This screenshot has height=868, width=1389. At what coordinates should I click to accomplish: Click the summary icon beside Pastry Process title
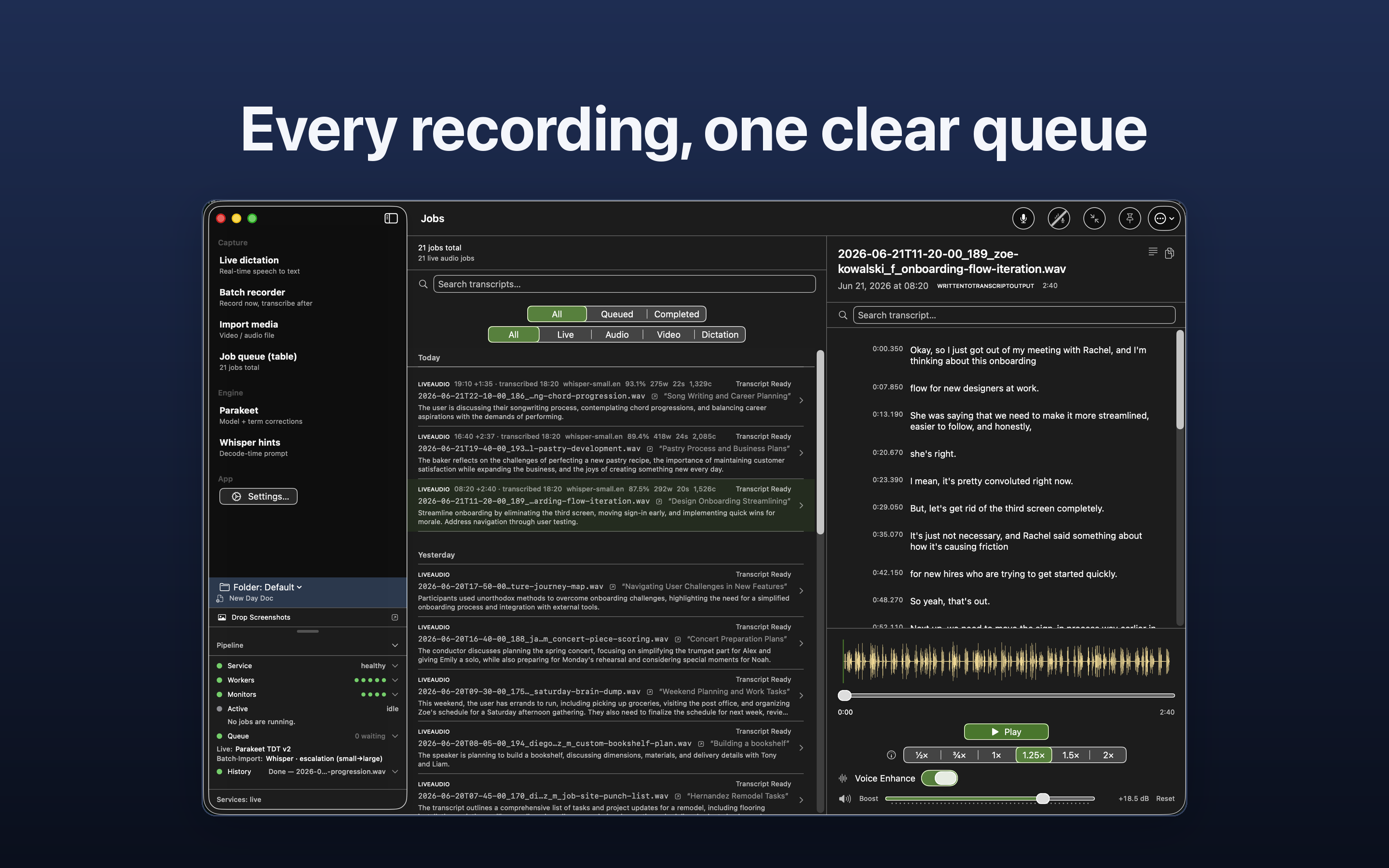click(x=650, y=449)
